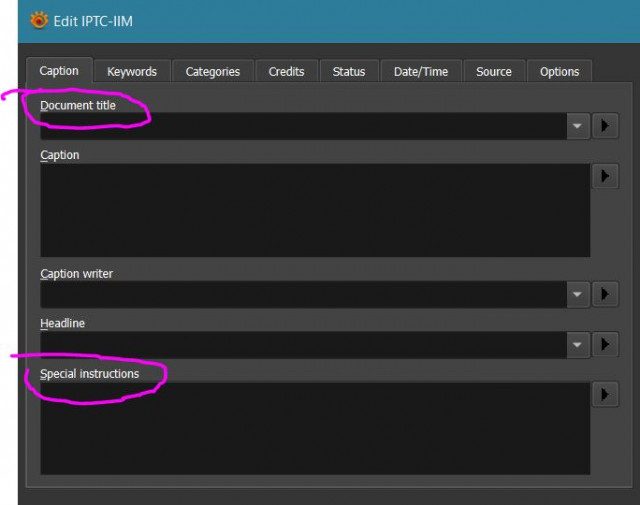Viewport: 640px width, 505px height.
Task: Switch to the Source tab
Action: click(x=494, y=71)
